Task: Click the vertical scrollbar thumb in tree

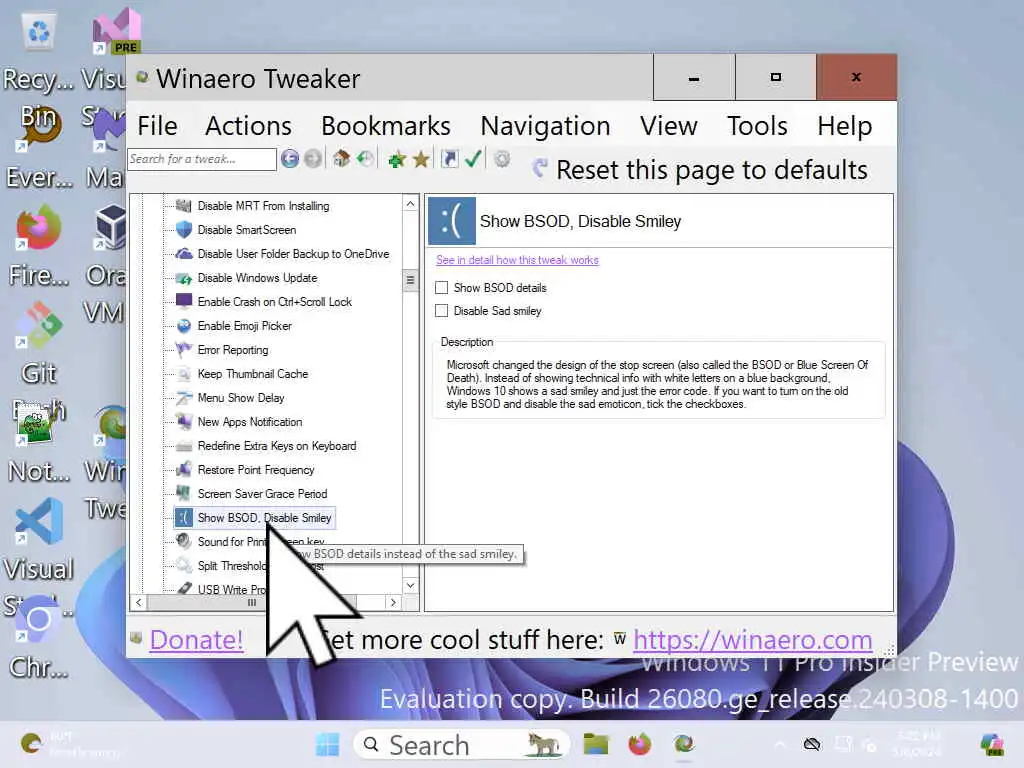Action: pos(410,281)
